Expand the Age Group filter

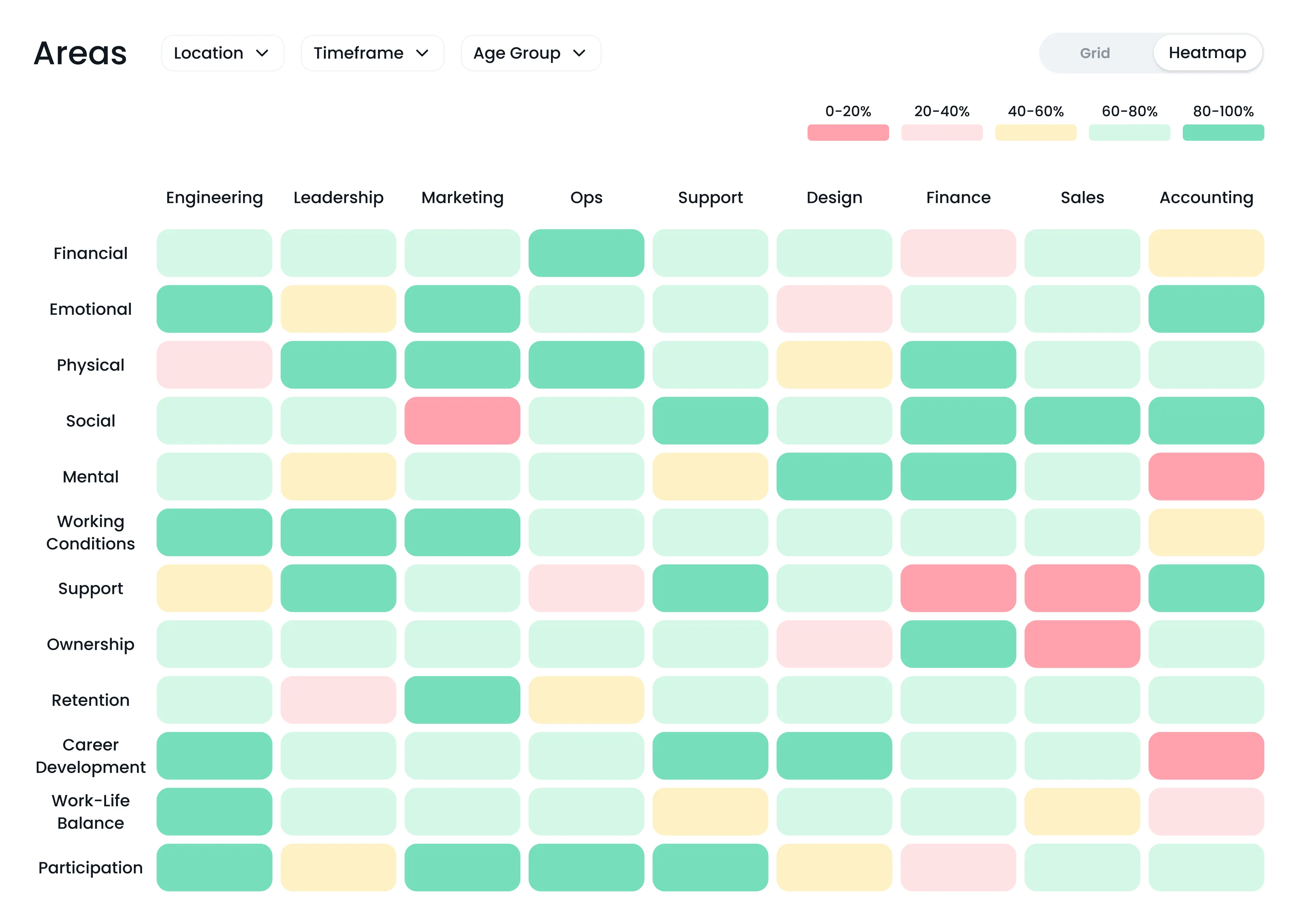click(530, 53)
